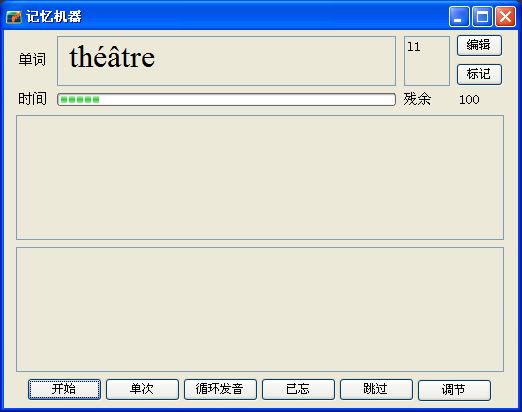
Task: Click the 单词 label
Action: pos(32,60)
